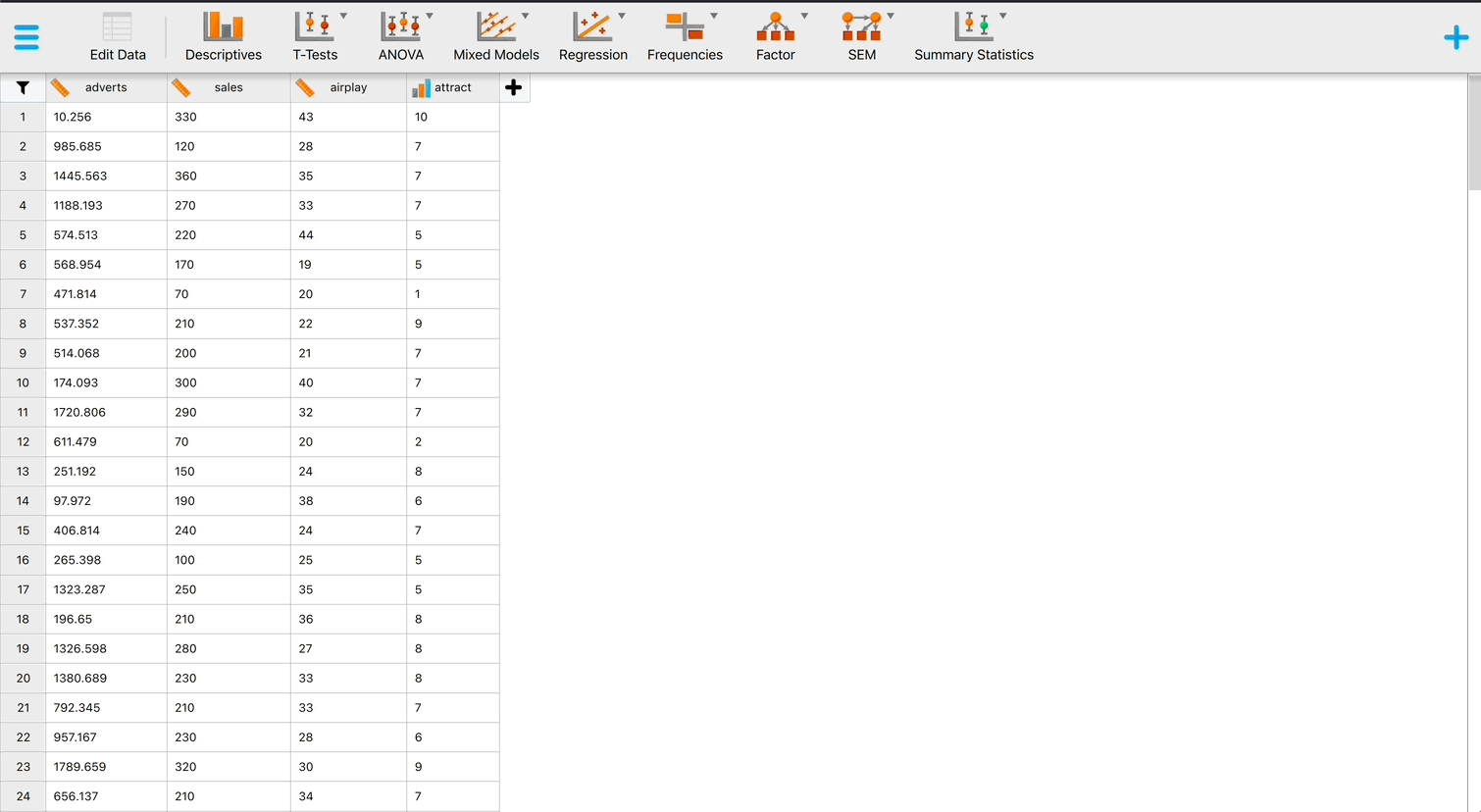This screenshot has height=812, width=1481.
Task: Click adverts cell 196.65
Action: point(106,619)
